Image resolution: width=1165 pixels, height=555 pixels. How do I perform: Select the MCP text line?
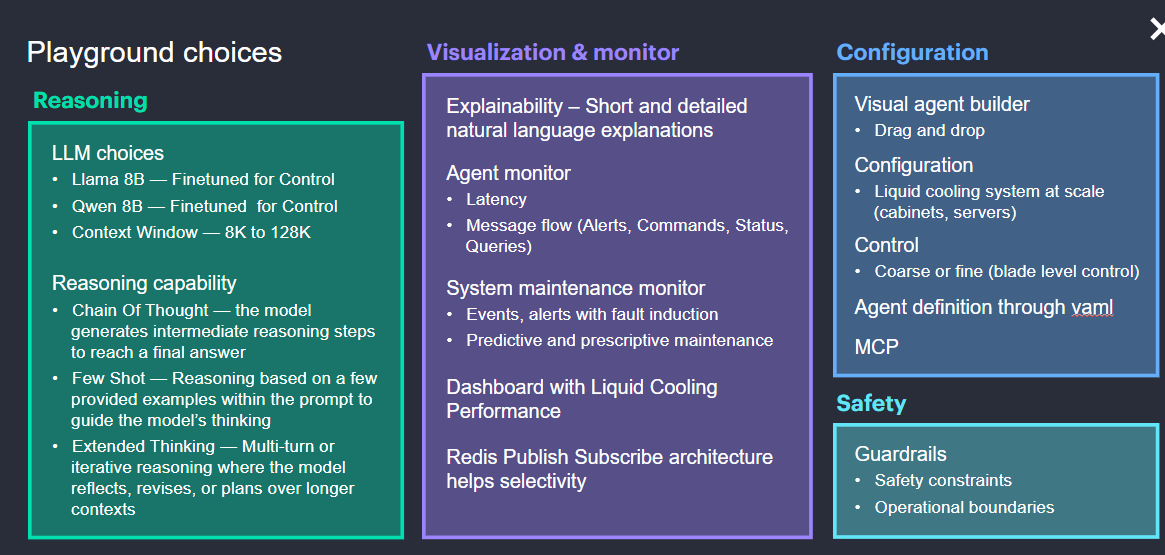[x=876, y=346]
